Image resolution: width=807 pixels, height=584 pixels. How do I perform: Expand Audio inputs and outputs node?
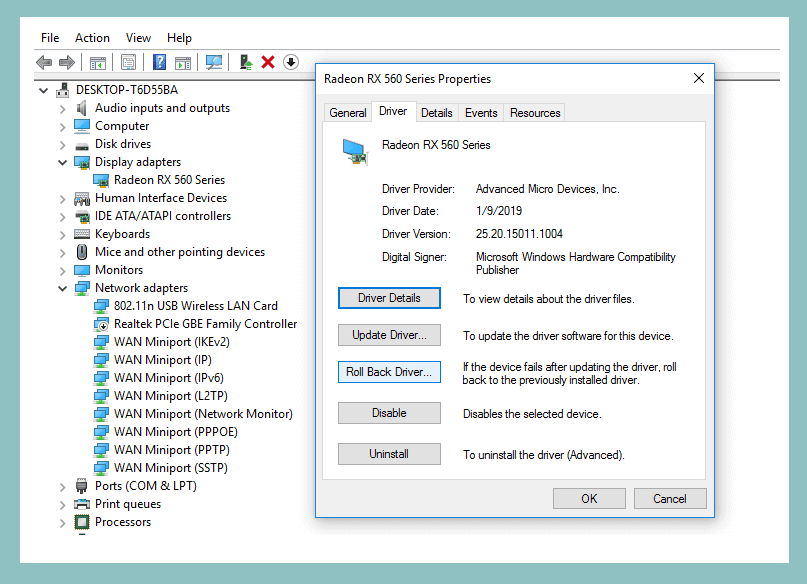pyautogui.click(x=62, y=109)
